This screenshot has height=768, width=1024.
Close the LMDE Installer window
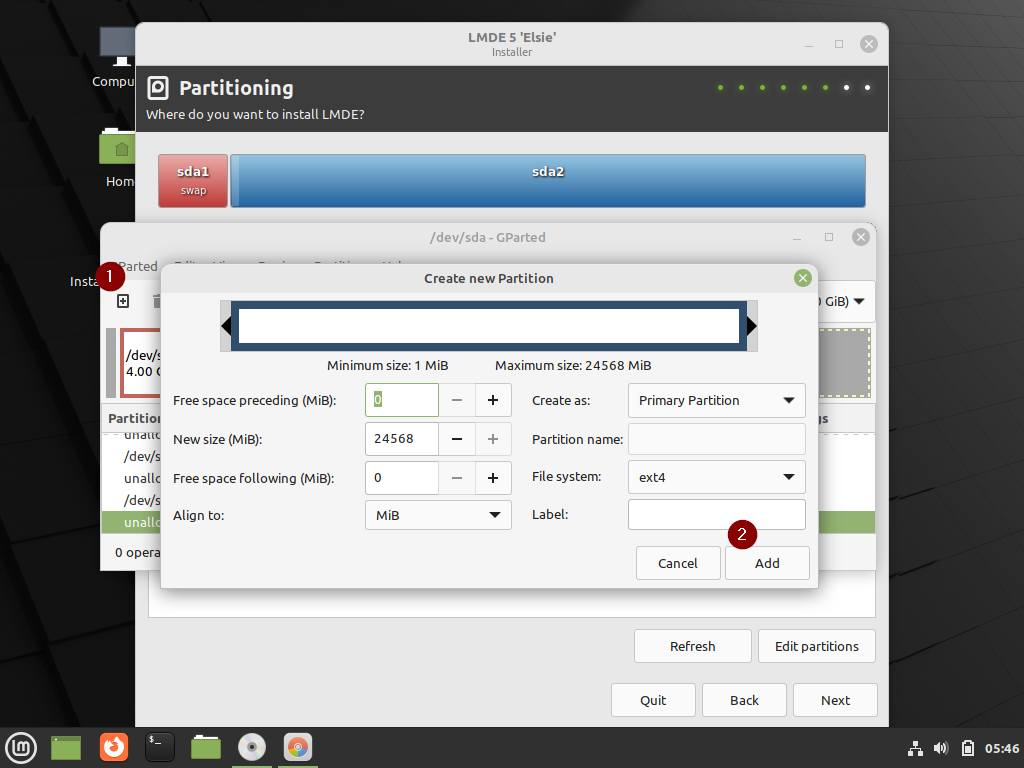click(x=869, y=44)
